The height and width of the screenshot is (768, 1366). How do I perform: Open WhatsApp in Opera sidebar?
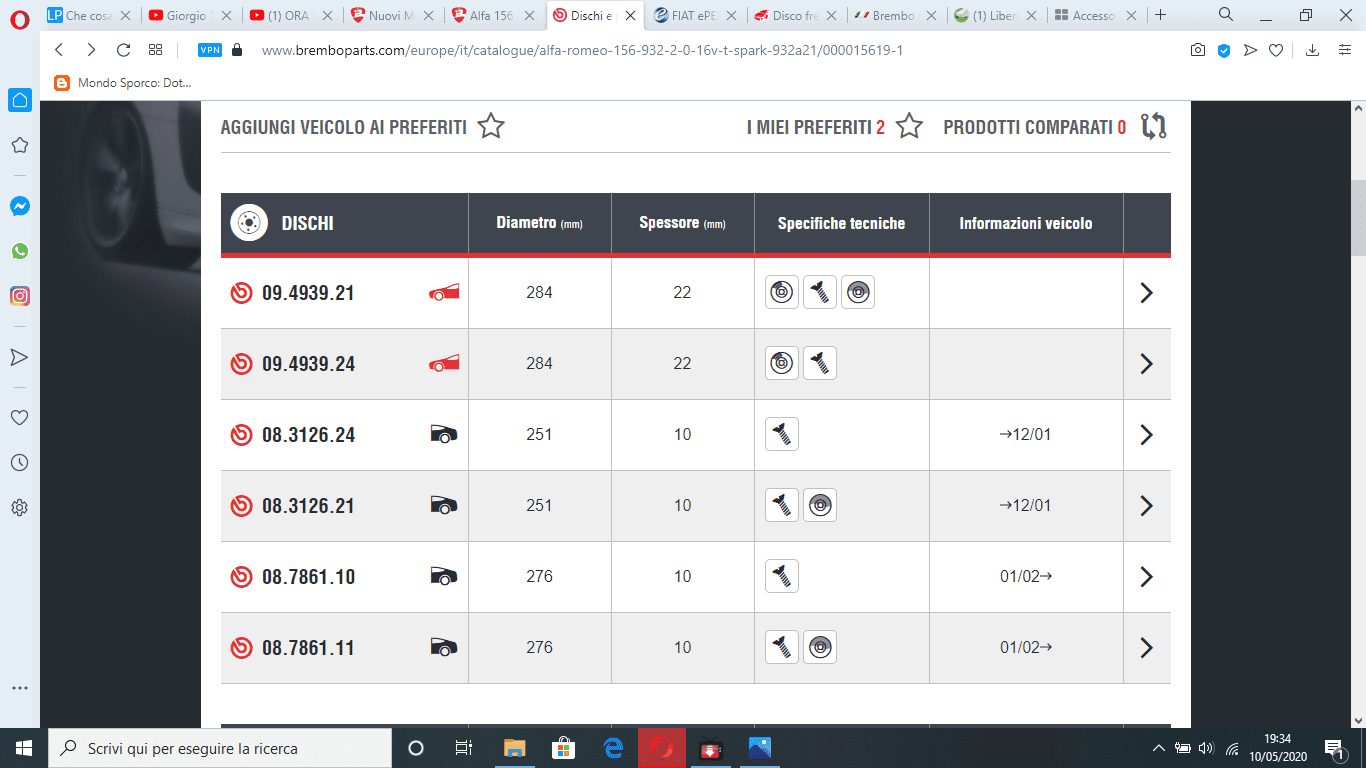[20, 251]
